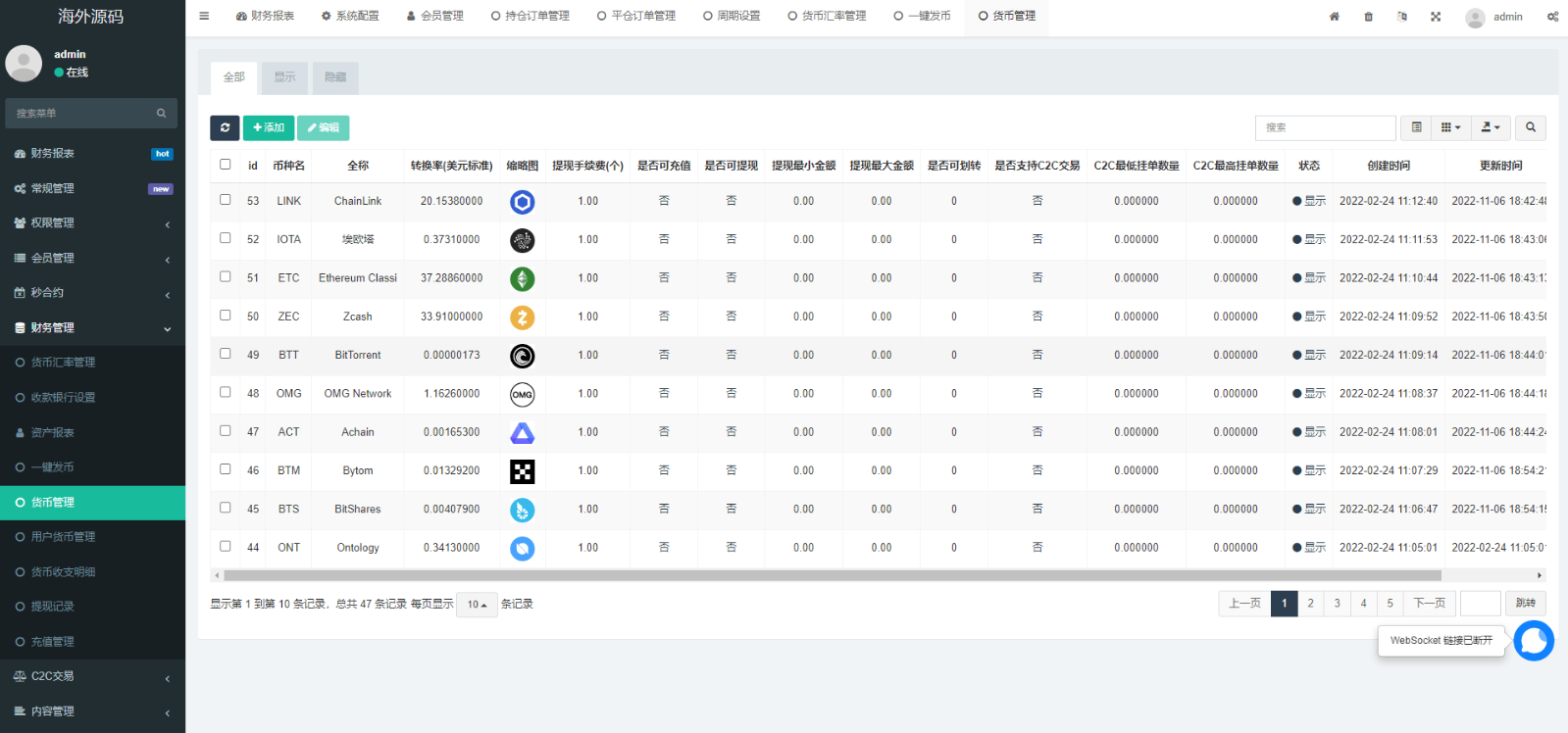
Task: Click the green 添加 button
Action: point(269,127)
